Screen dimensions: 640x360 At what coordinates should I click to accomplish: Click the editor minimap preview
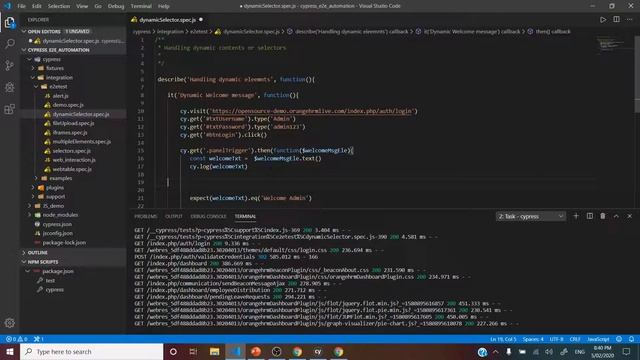(610, 43)
